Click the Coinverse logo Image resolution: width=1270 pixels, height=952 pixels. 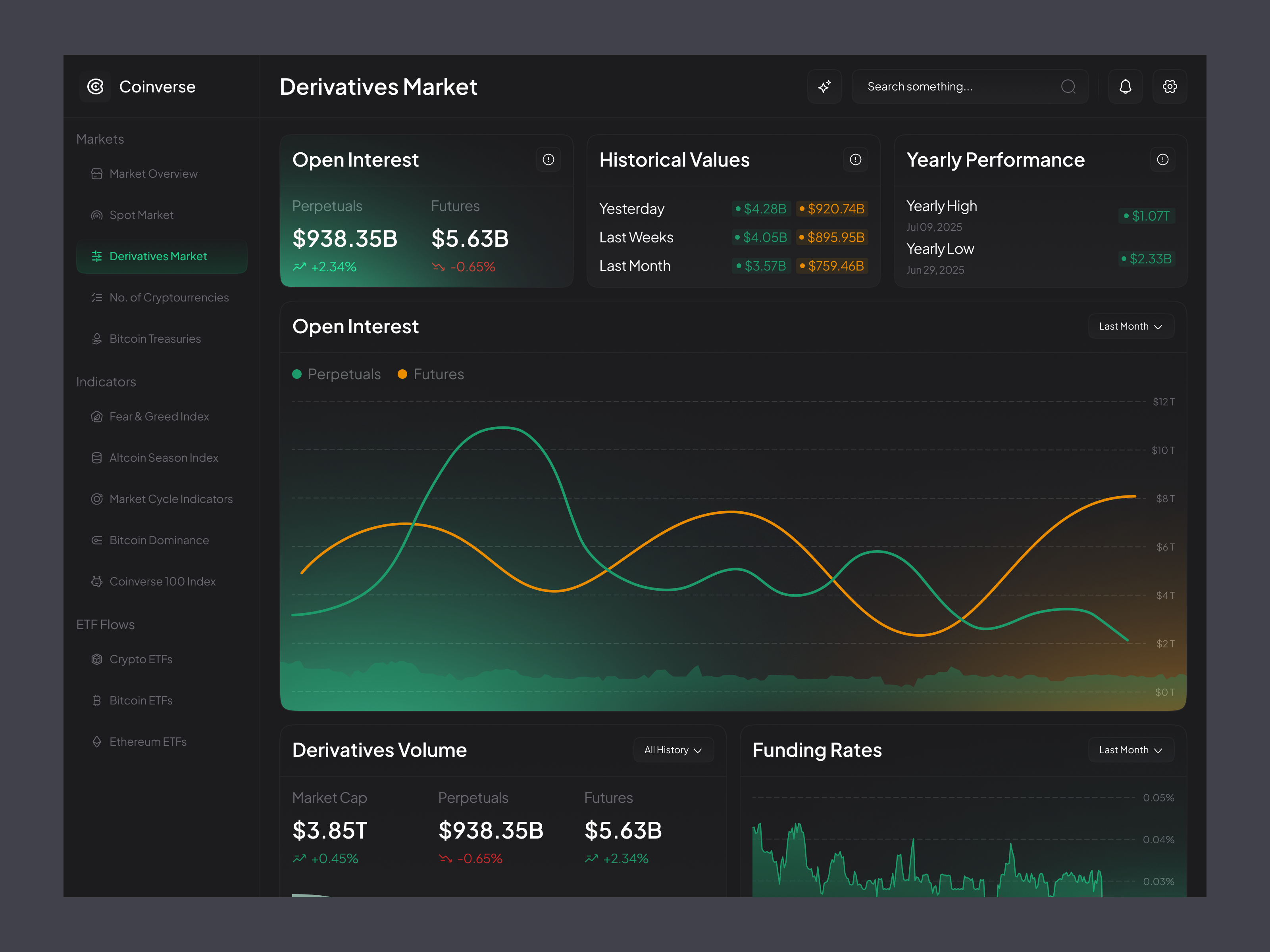pos(96,86)
